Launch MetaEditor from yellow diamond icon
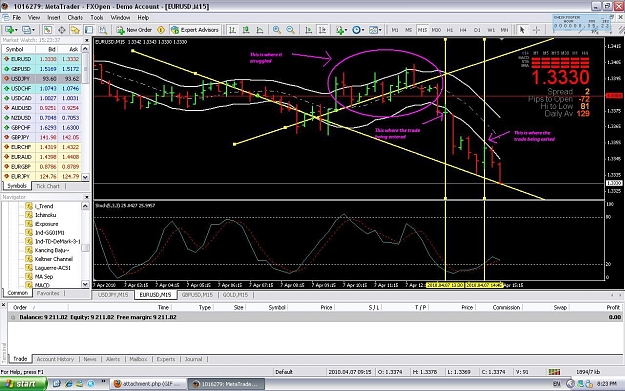This screenshot has height=391, width=625. (x=161, y=30)
